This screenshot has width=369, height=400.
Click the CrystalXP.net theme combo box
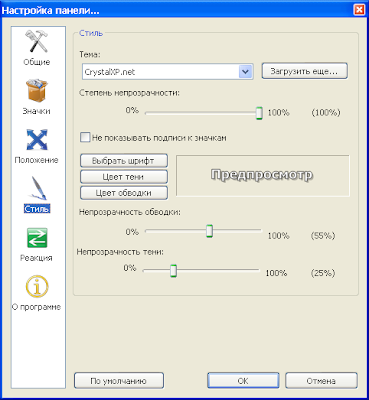168,72
